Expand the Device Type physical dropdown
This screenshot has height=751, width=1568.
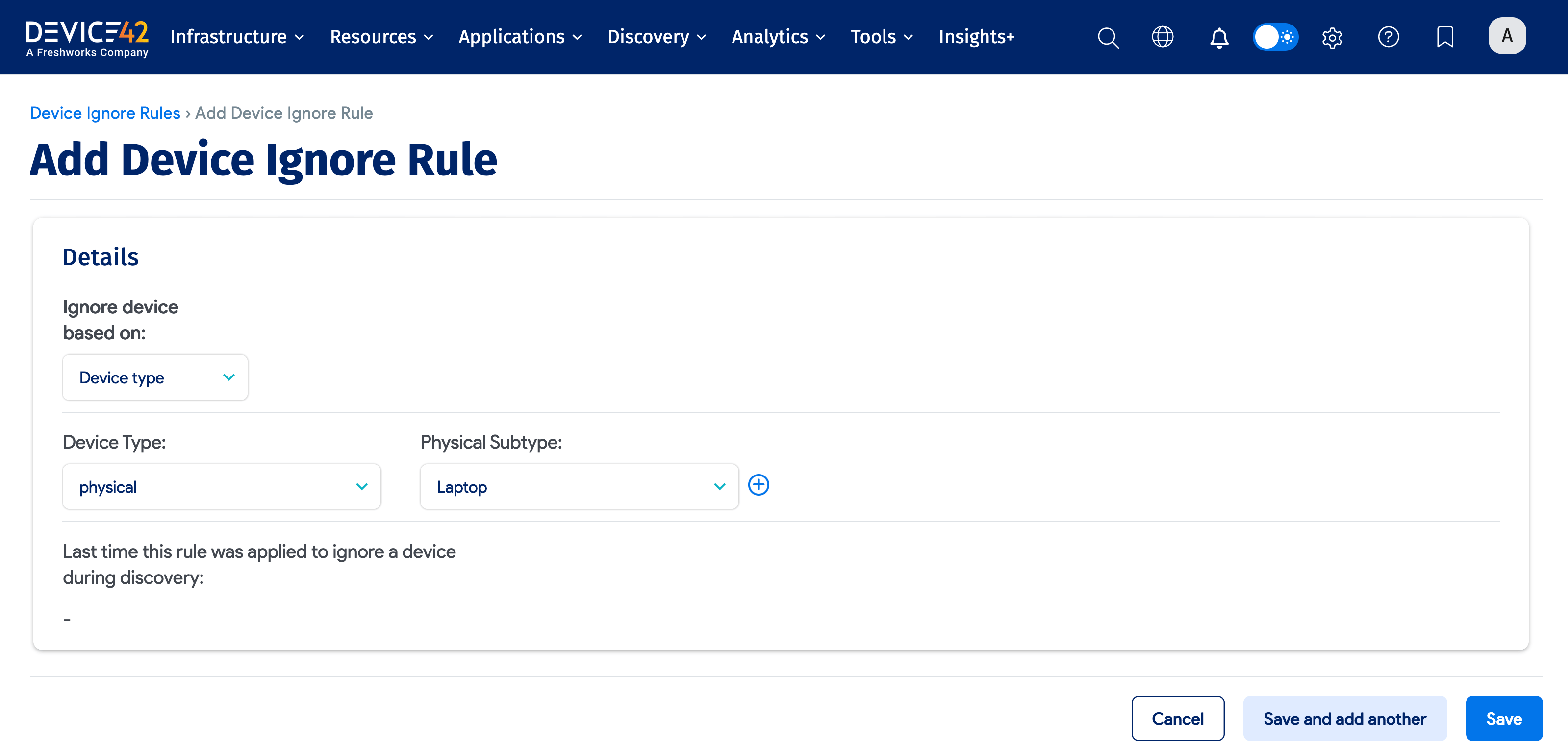point(222,486)
